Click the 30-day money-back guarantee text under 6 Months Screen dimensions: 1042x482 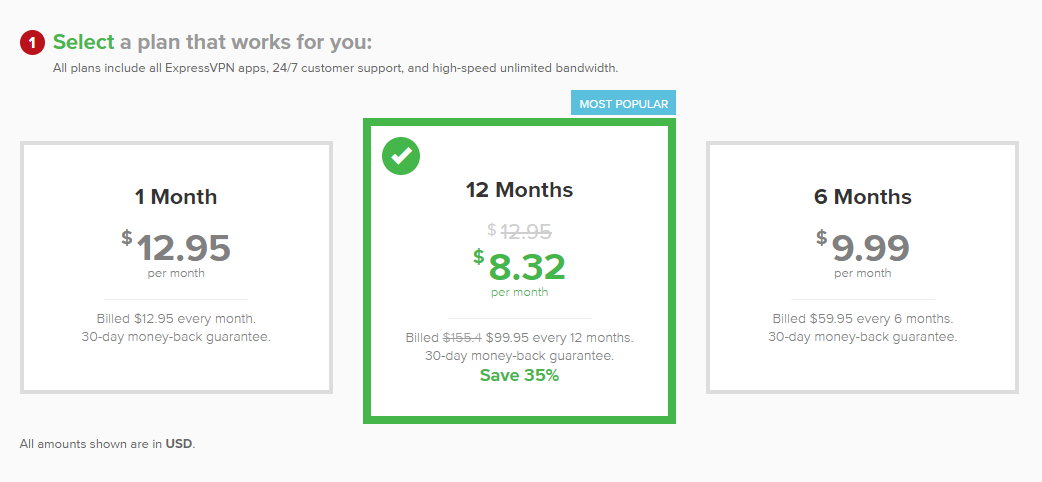(862, 336)
